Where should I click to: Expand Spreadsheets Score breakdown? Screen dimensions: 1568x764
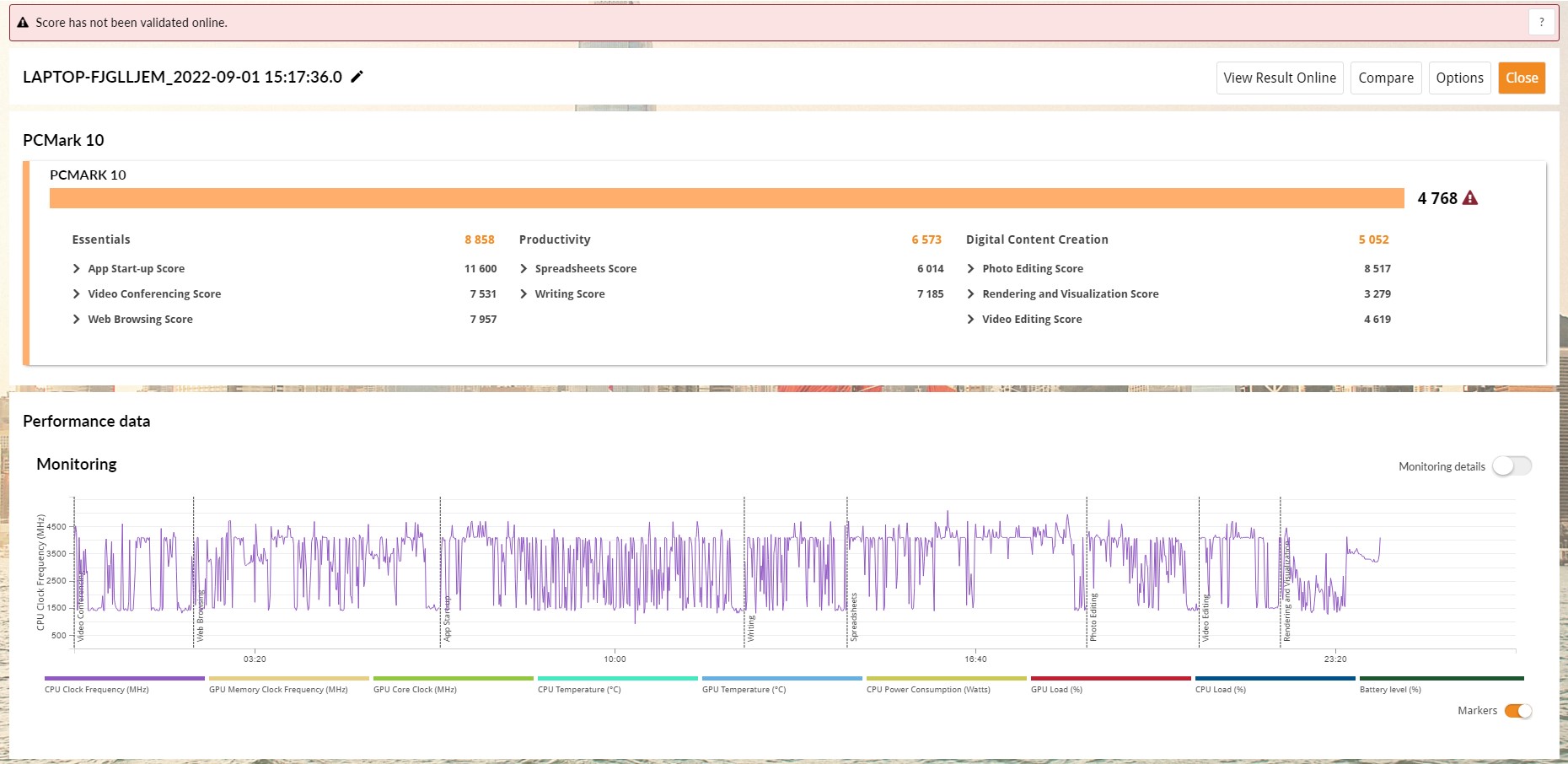[524, 269]
